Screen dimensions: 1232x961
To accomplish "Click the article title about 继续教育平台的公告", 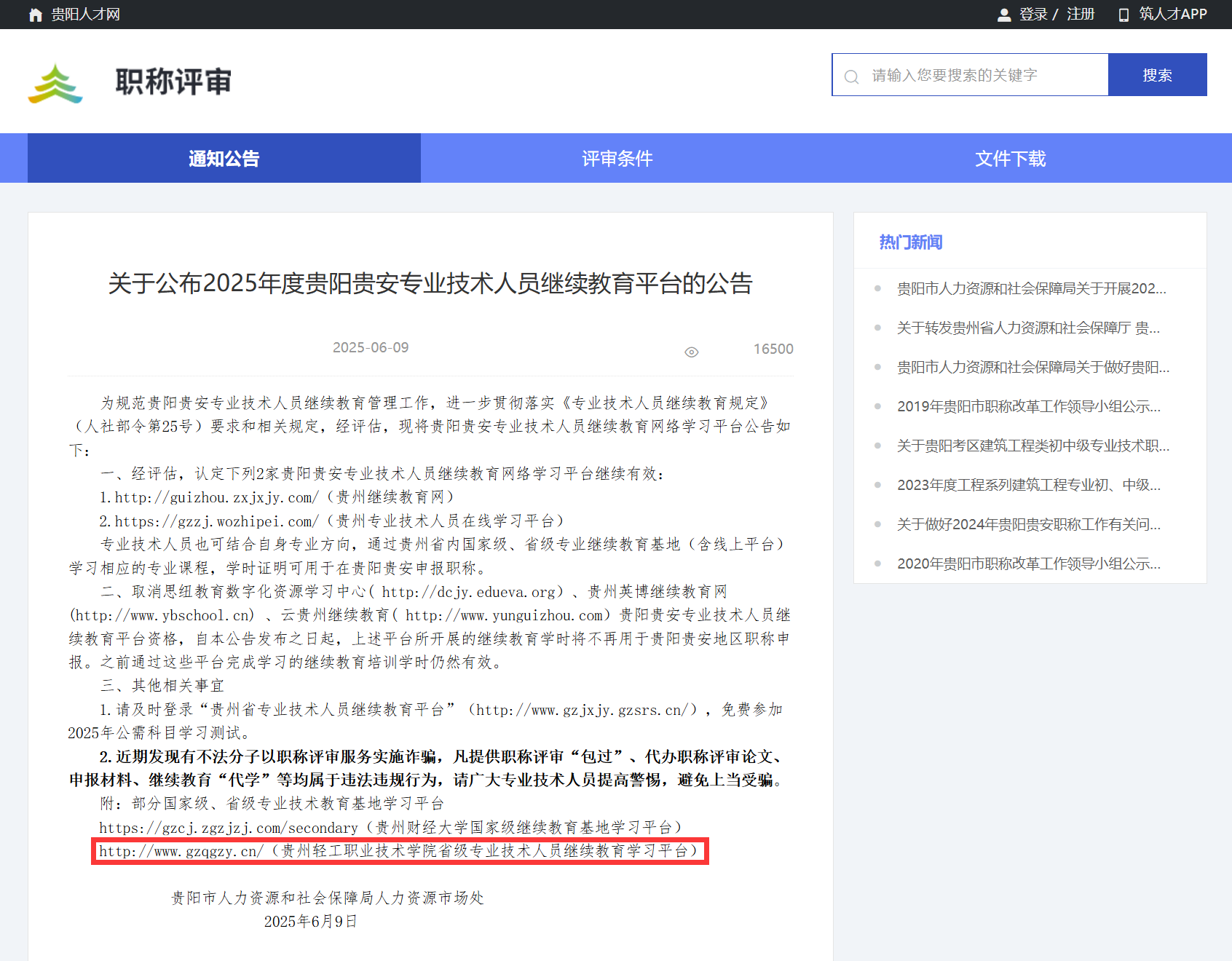I will [x=430, y=283].
